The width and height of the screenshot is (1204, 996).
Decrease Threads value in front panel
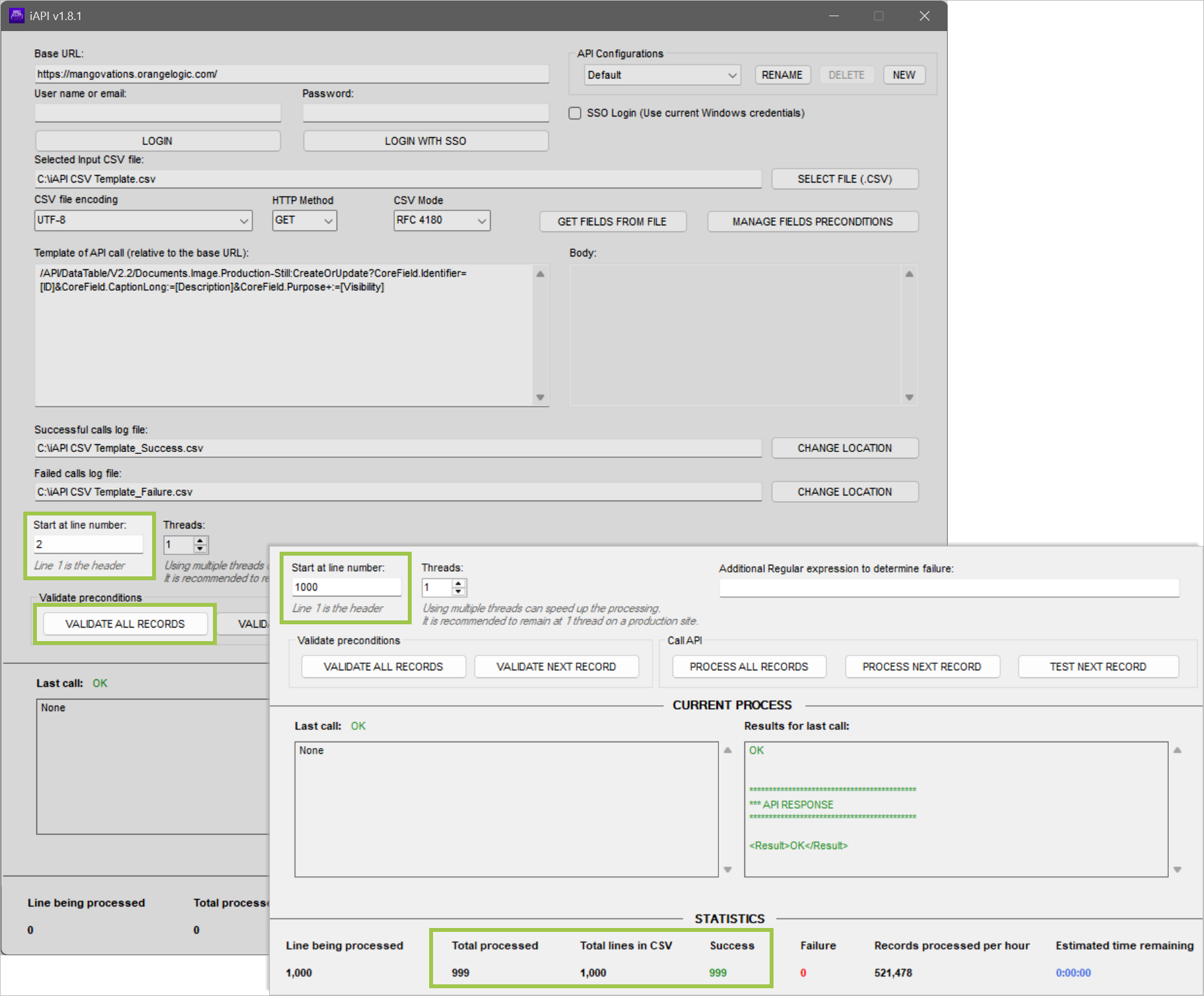459,592
